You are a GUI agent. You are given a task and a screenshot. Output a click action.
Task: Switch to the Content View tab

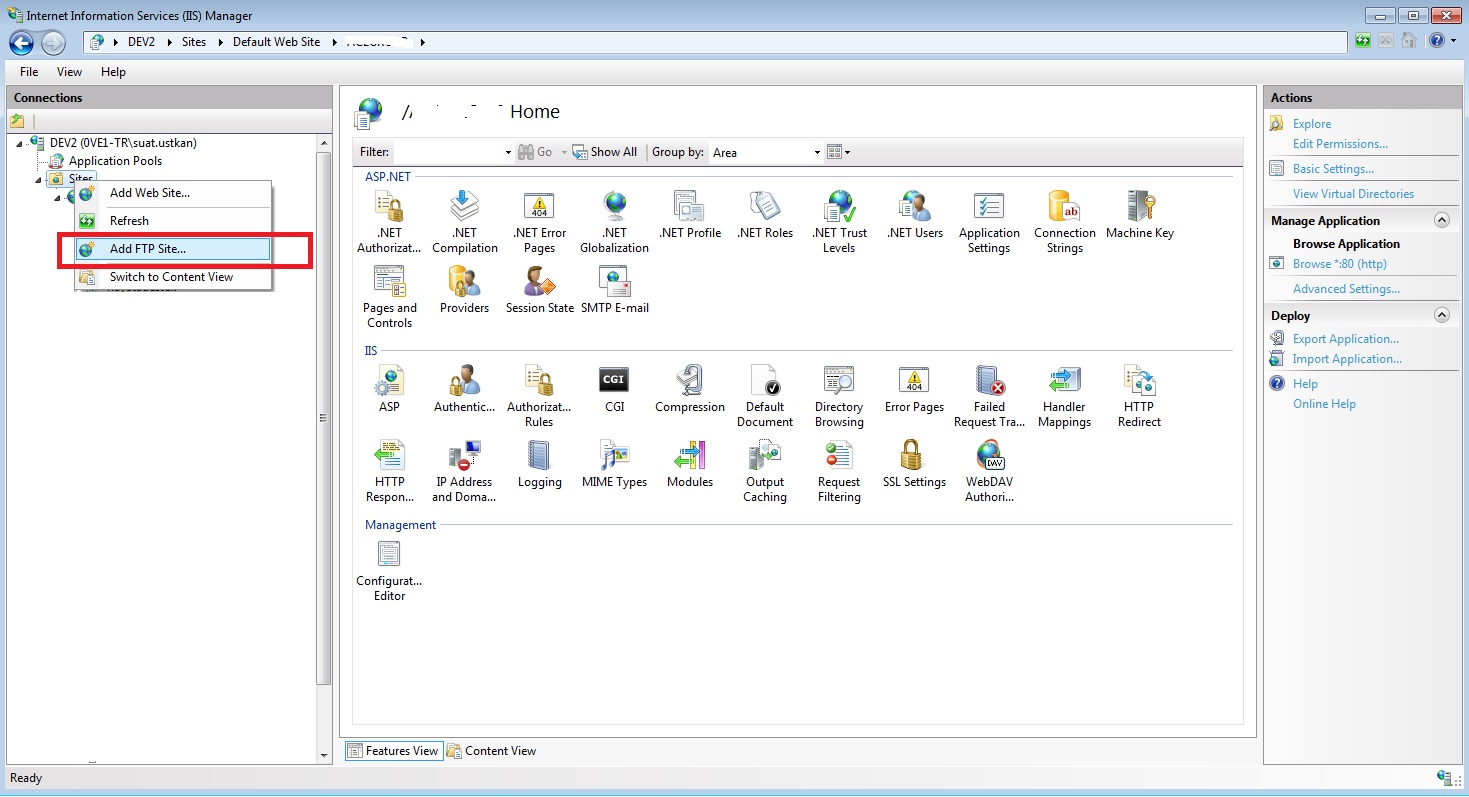pyautogui.click(x=491, y=751)
